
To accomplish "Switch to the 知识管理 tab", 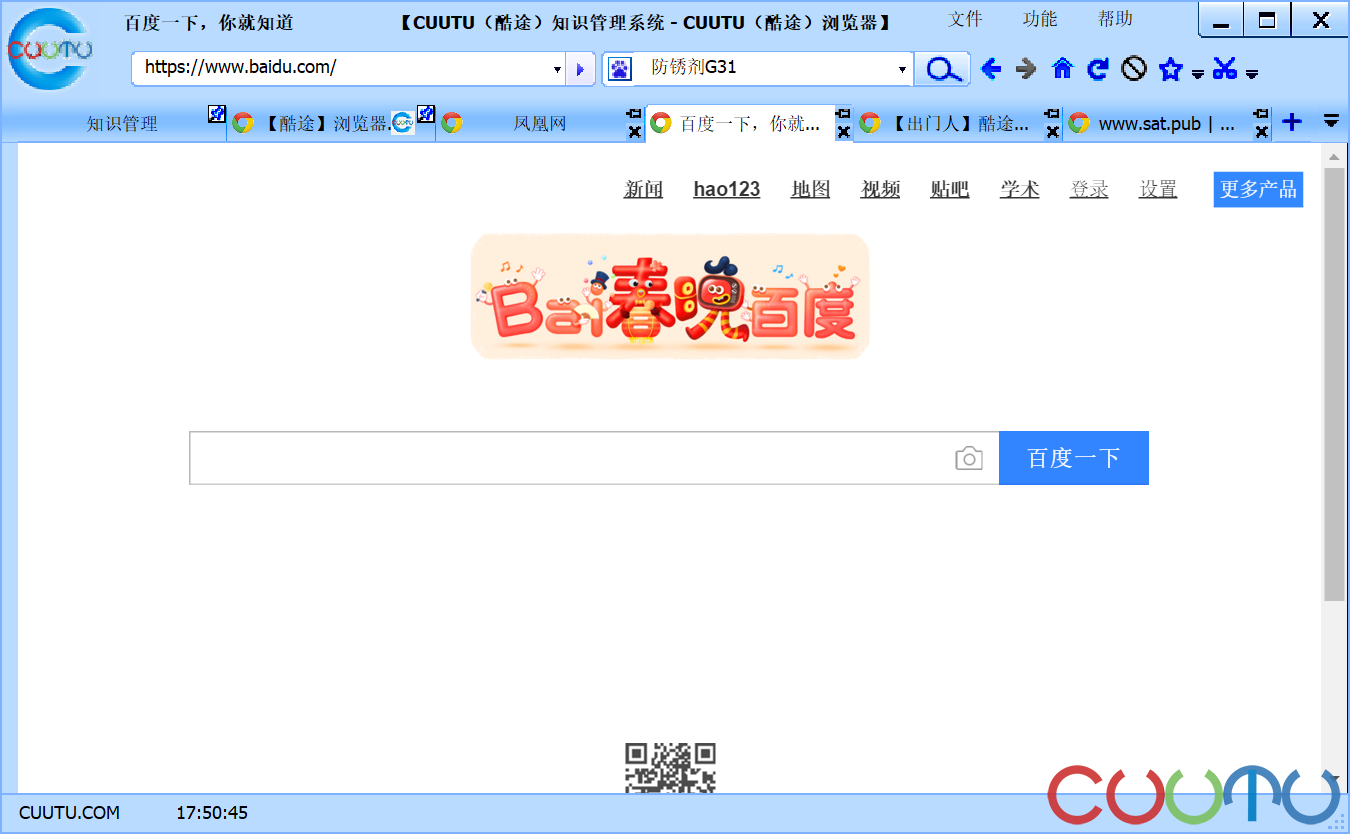I will (x=122, y=124).
